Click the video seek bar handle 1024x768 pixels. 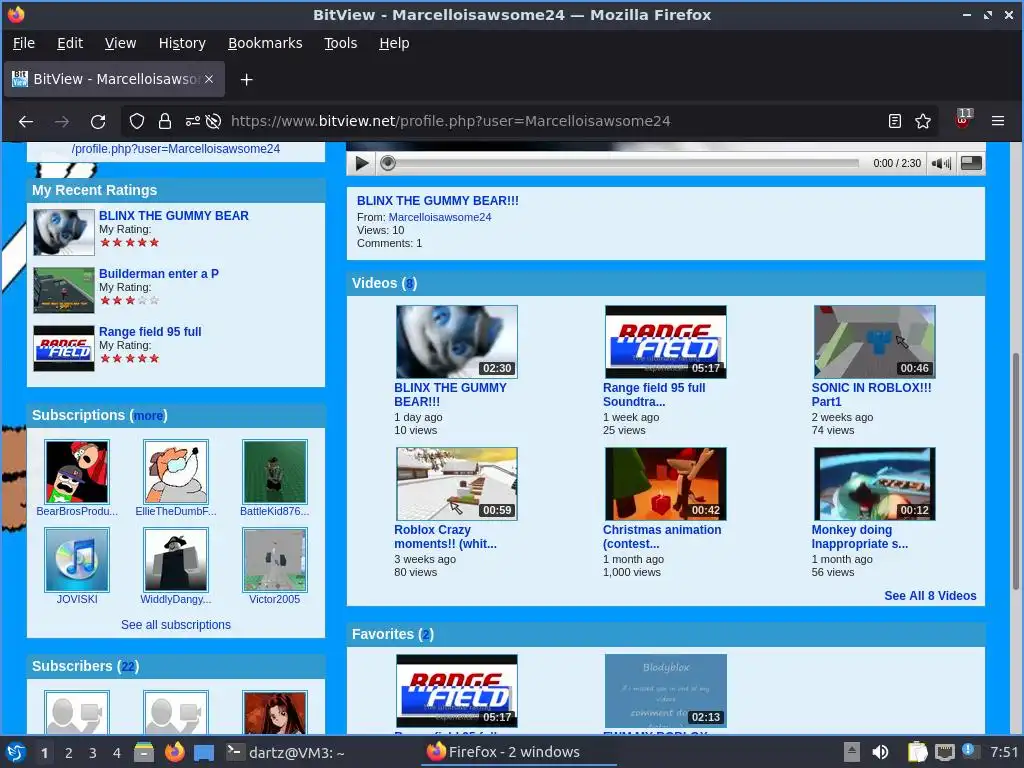[x=388, y=163]
